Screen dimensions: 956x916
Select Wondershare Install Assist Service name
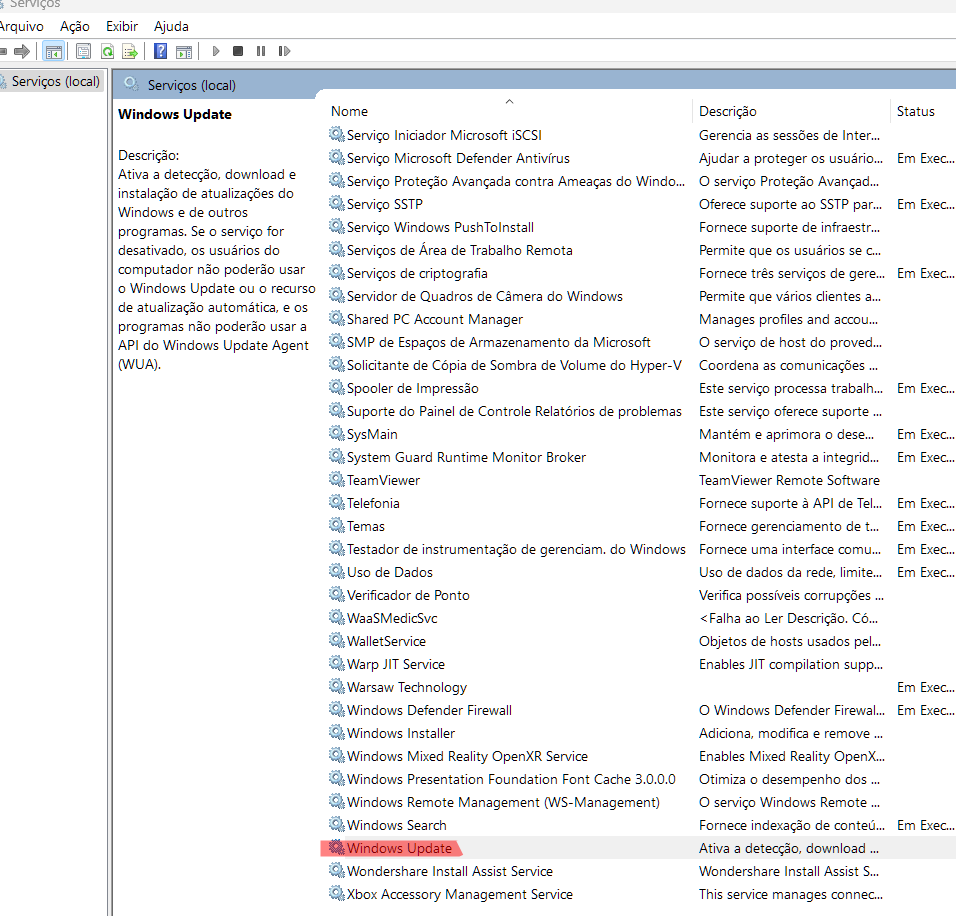pos(449,871)
